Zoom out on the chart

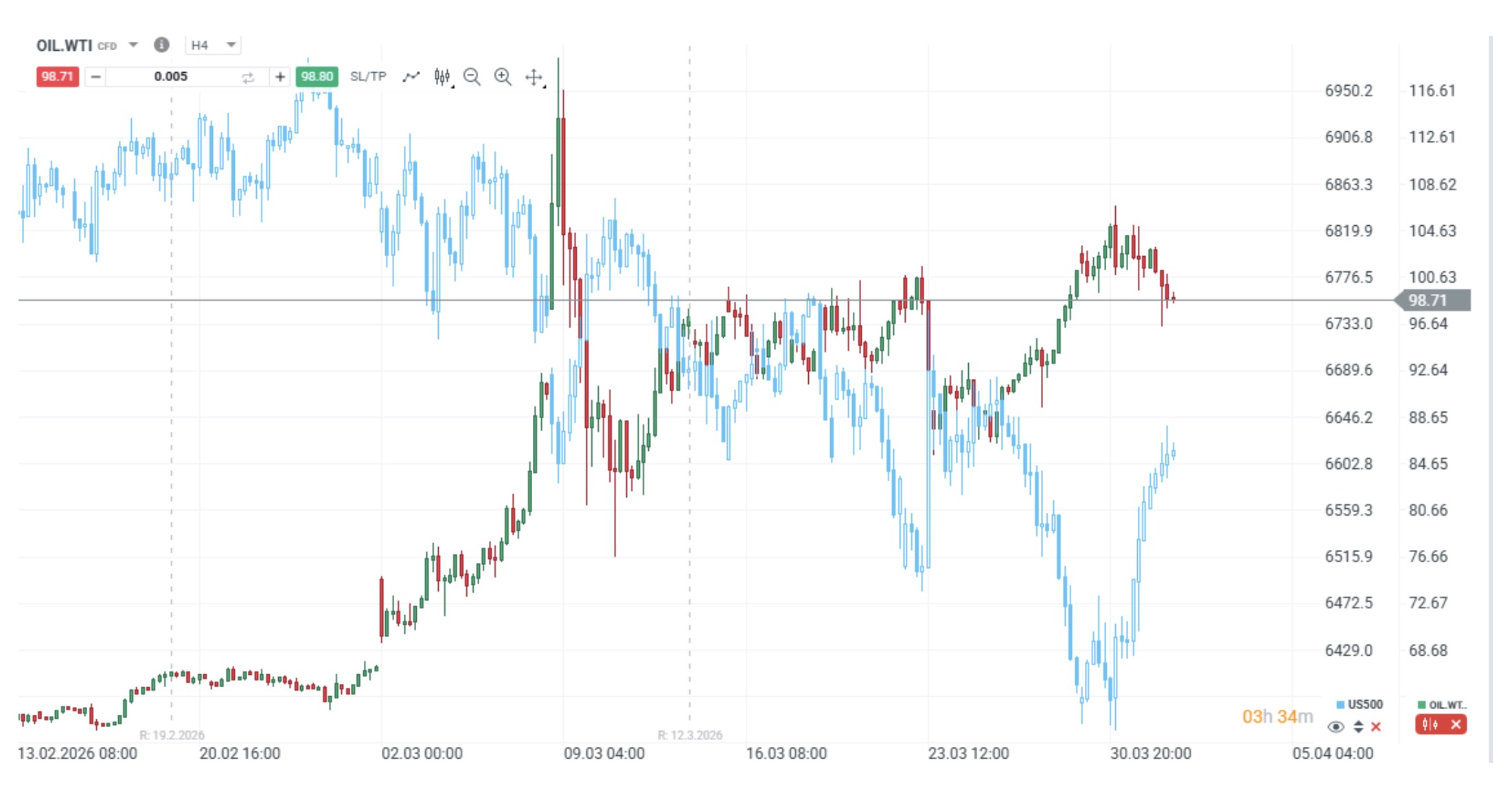472,77
